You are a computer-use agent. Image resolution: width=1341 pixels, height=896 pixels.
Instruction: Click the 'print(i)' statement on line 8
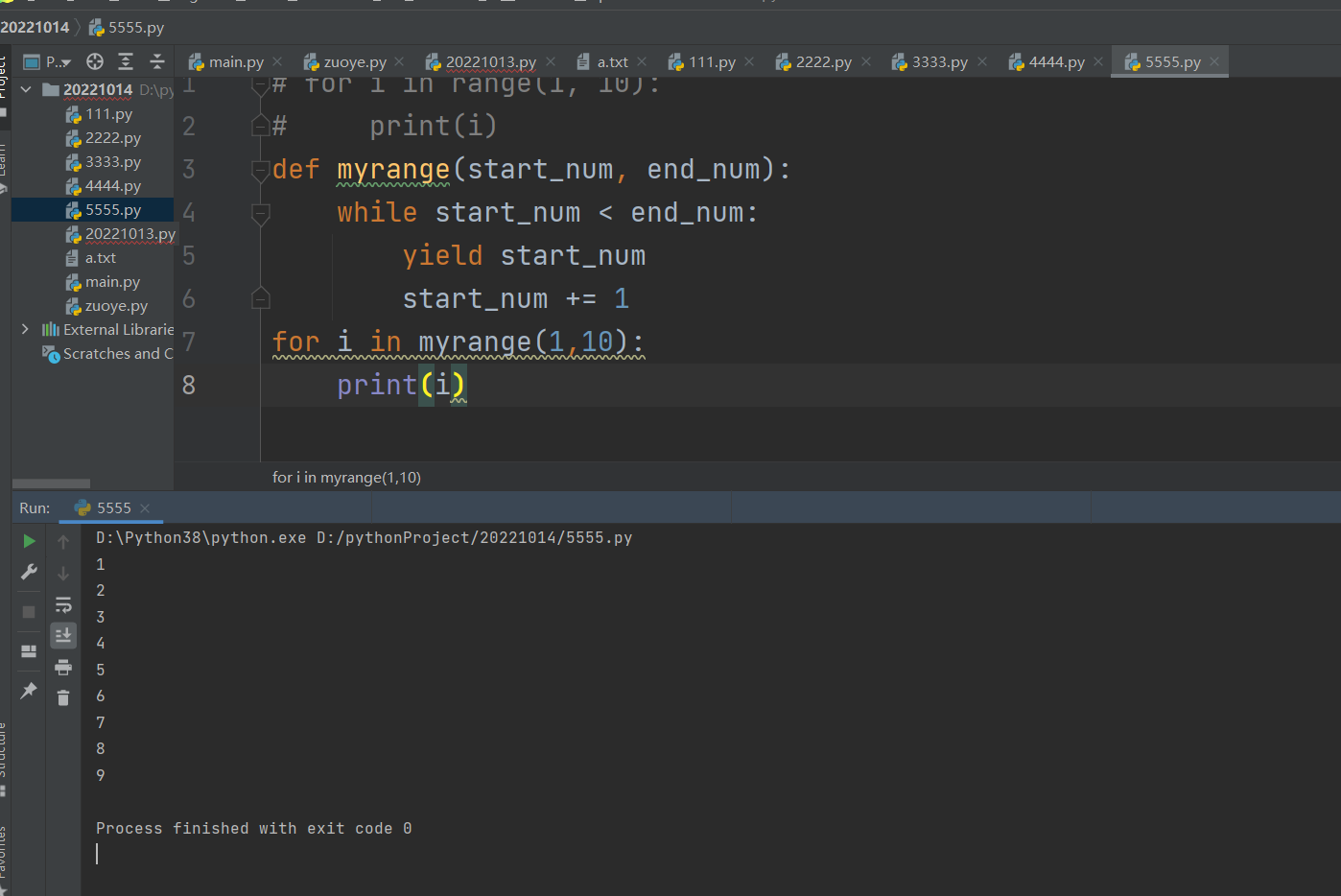click(x=402, y=386)
